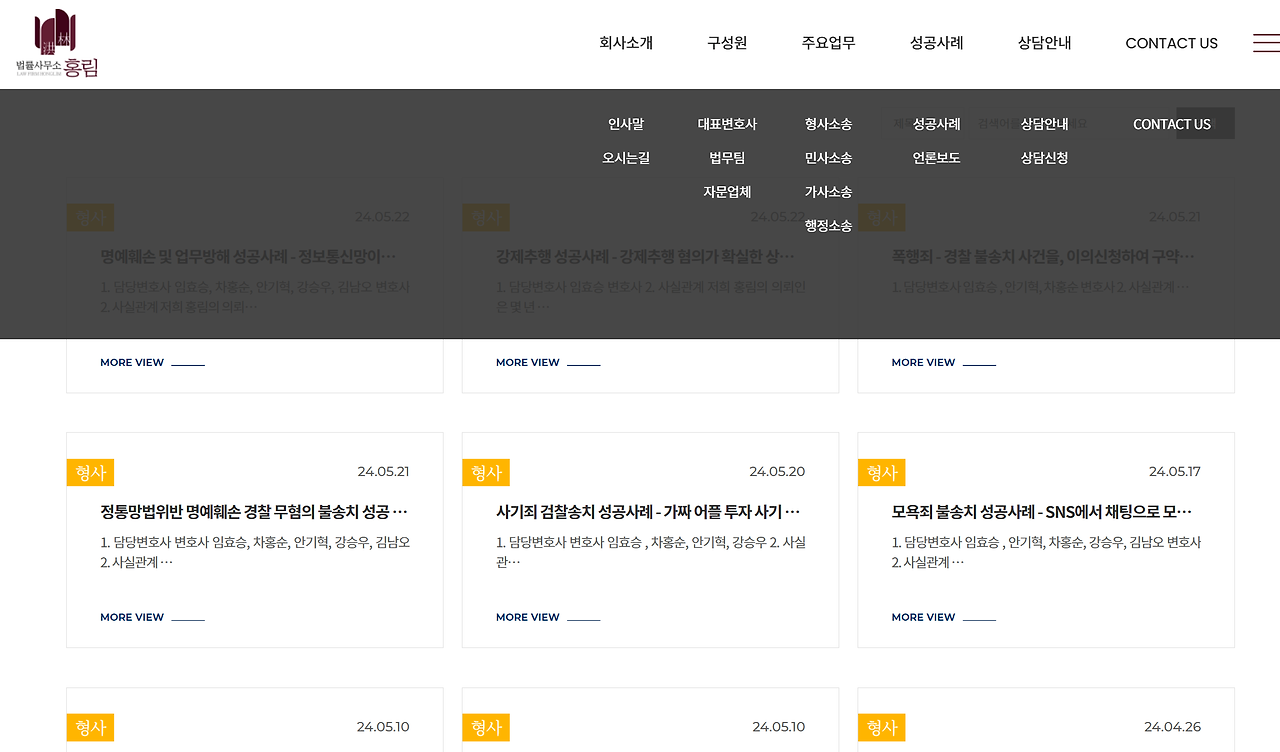Open 행정소송 submenu item
Screen dimensions: 1280x752
pyautogui.click(x=828, y=226)
